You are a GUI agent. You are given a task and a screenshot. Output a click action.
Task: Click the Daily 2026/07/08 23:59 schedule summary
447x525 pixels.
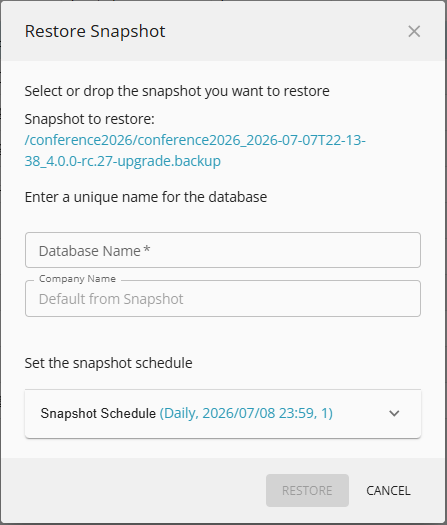pyautogui.click(x=246, y=414)
